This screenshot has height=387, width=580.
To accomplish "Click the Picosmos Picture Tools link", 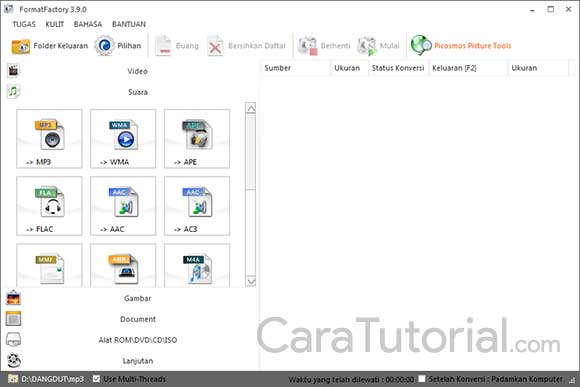I will coord(473,46).
